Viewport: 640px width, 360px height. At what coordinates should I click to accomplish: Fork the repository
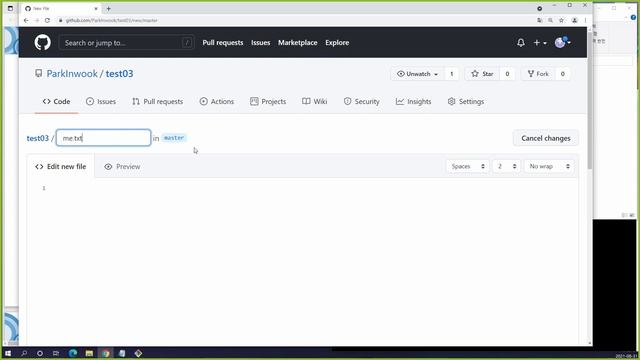538,74
